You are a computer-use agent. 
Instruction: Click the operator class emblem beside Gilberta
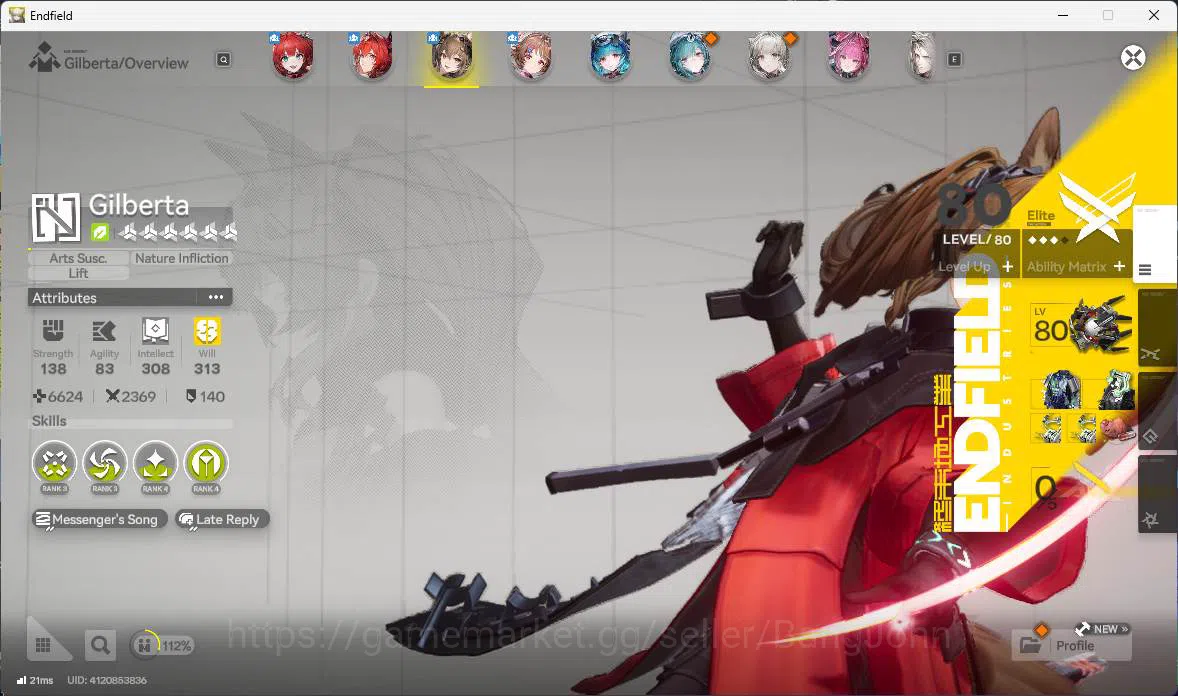(56, 218)
